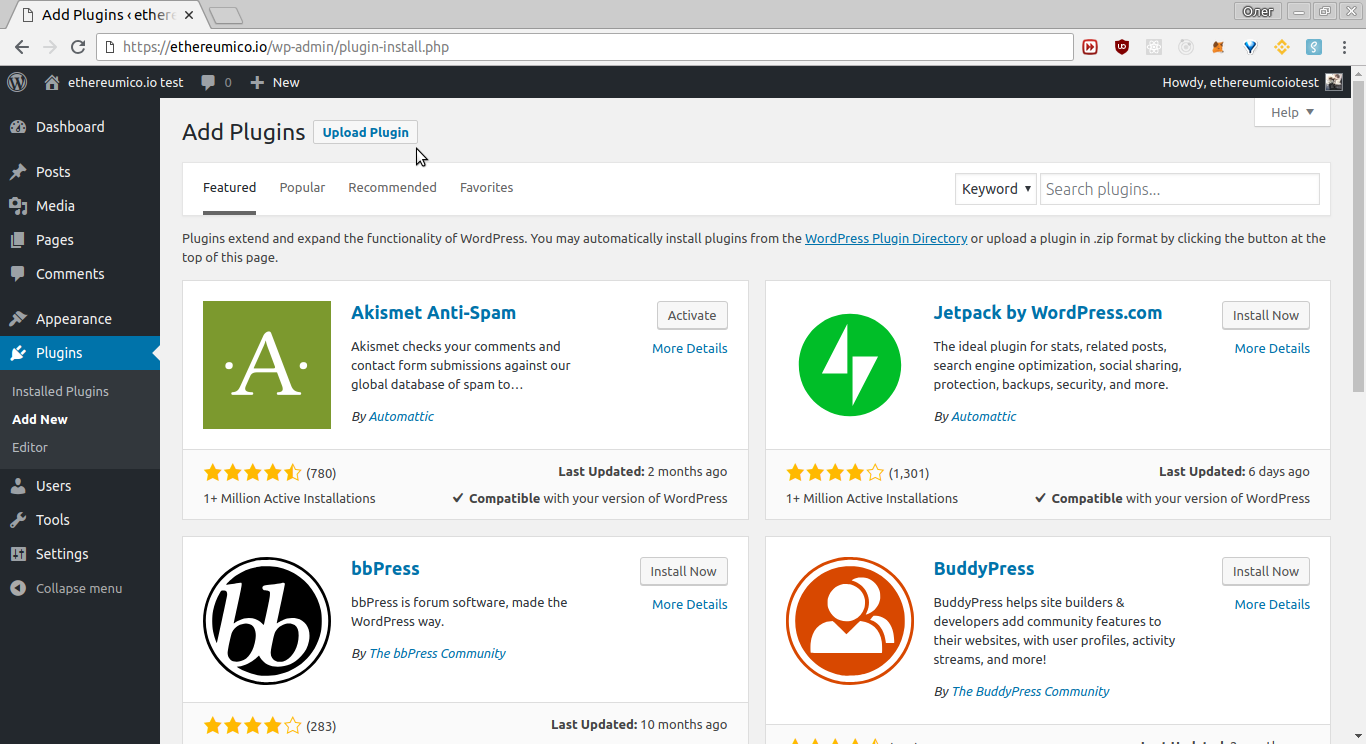This screenshot has width=1366, height=744.
Task: Open the blue S extension icon
Action: 1314,47
